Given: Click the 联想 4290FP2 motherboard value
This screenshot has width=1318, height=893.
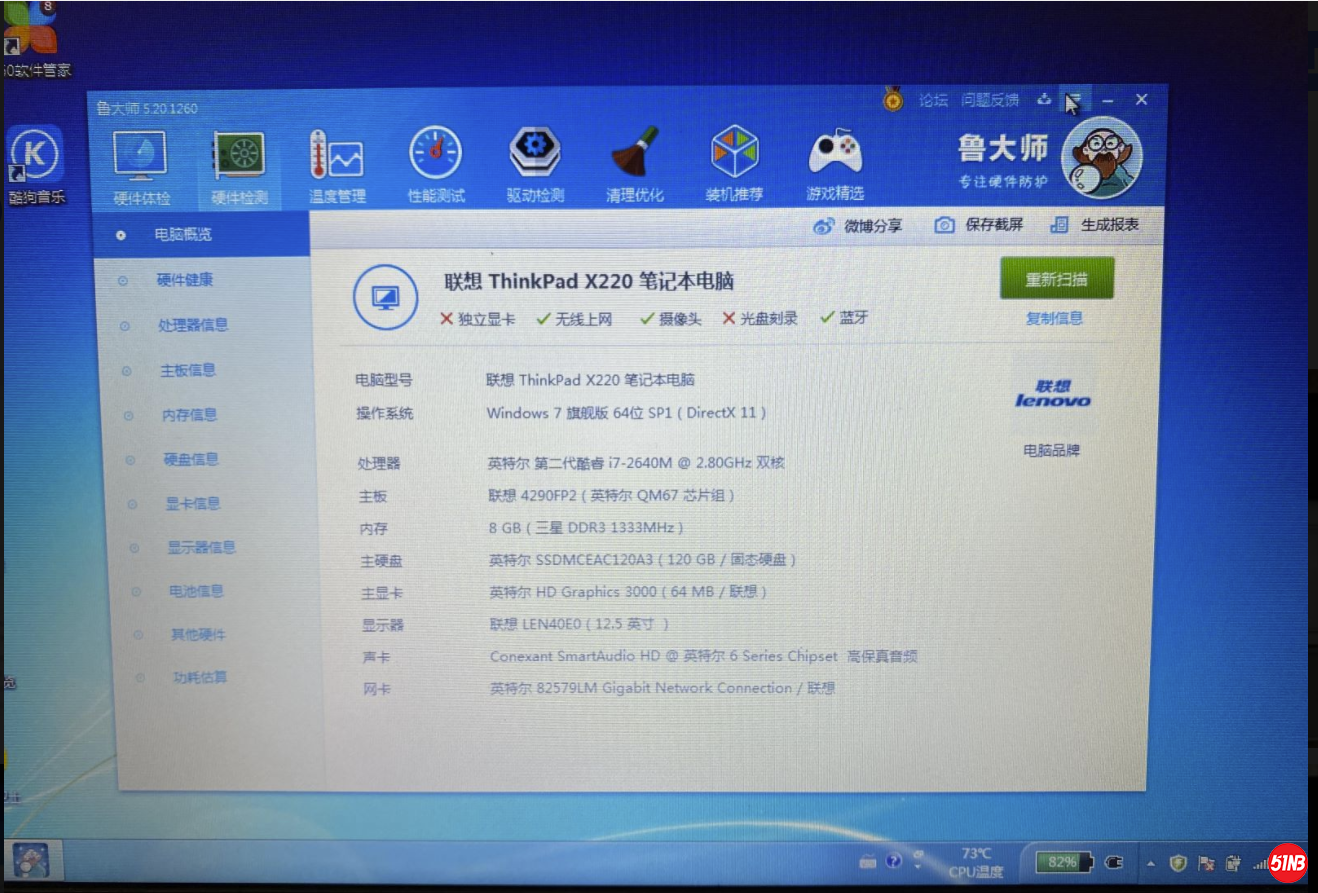Looking at the screenshot, I should point(612,495).
